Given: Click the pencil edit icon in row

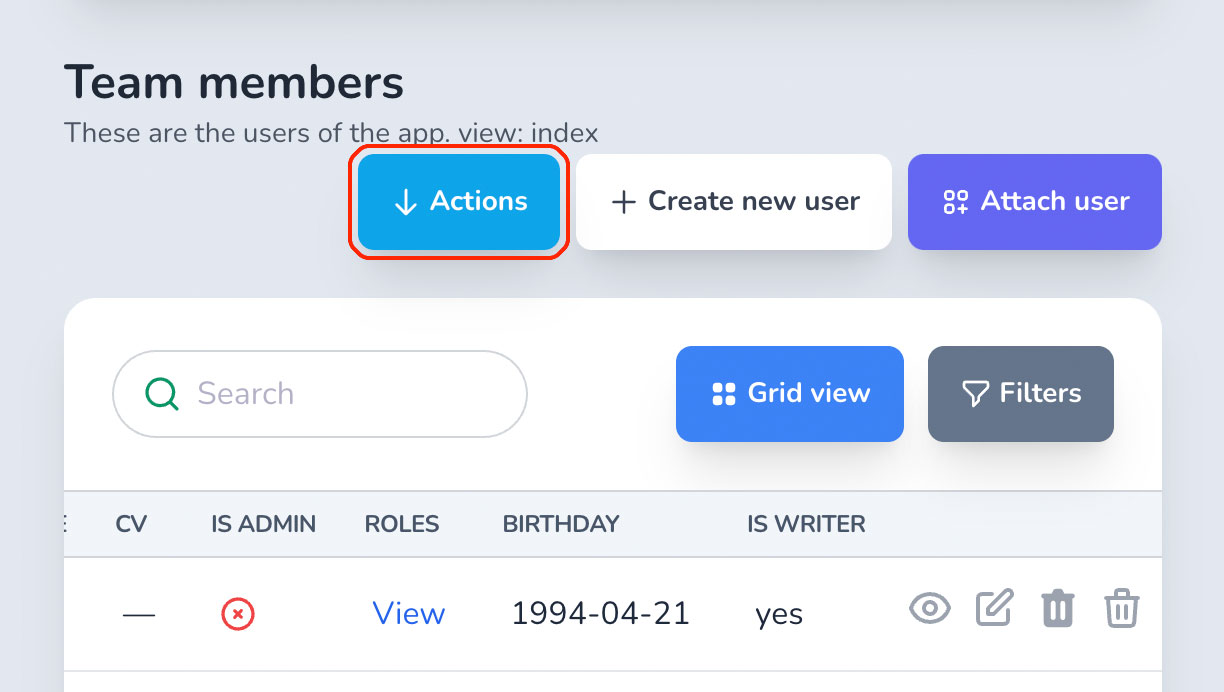Looking at the screenshot, I should 994,607.
